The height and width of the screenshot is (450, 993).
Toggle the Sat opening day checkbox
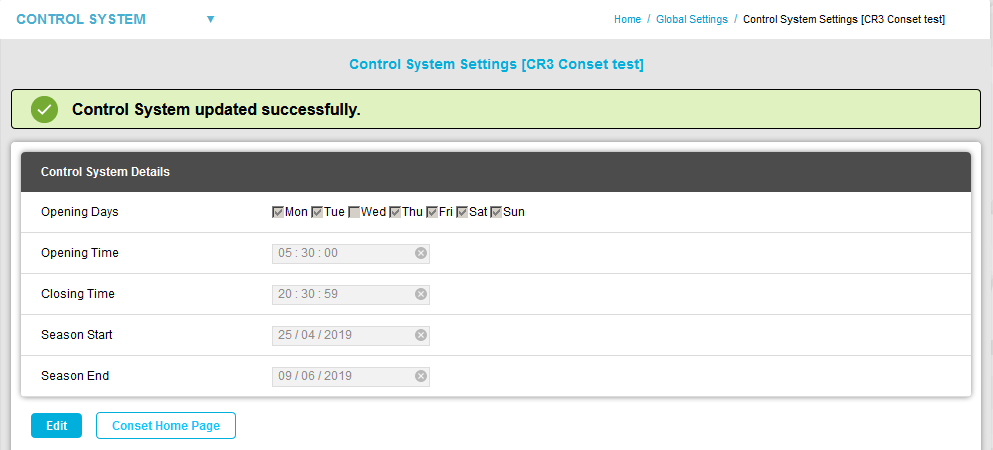(x=462, y=212)
